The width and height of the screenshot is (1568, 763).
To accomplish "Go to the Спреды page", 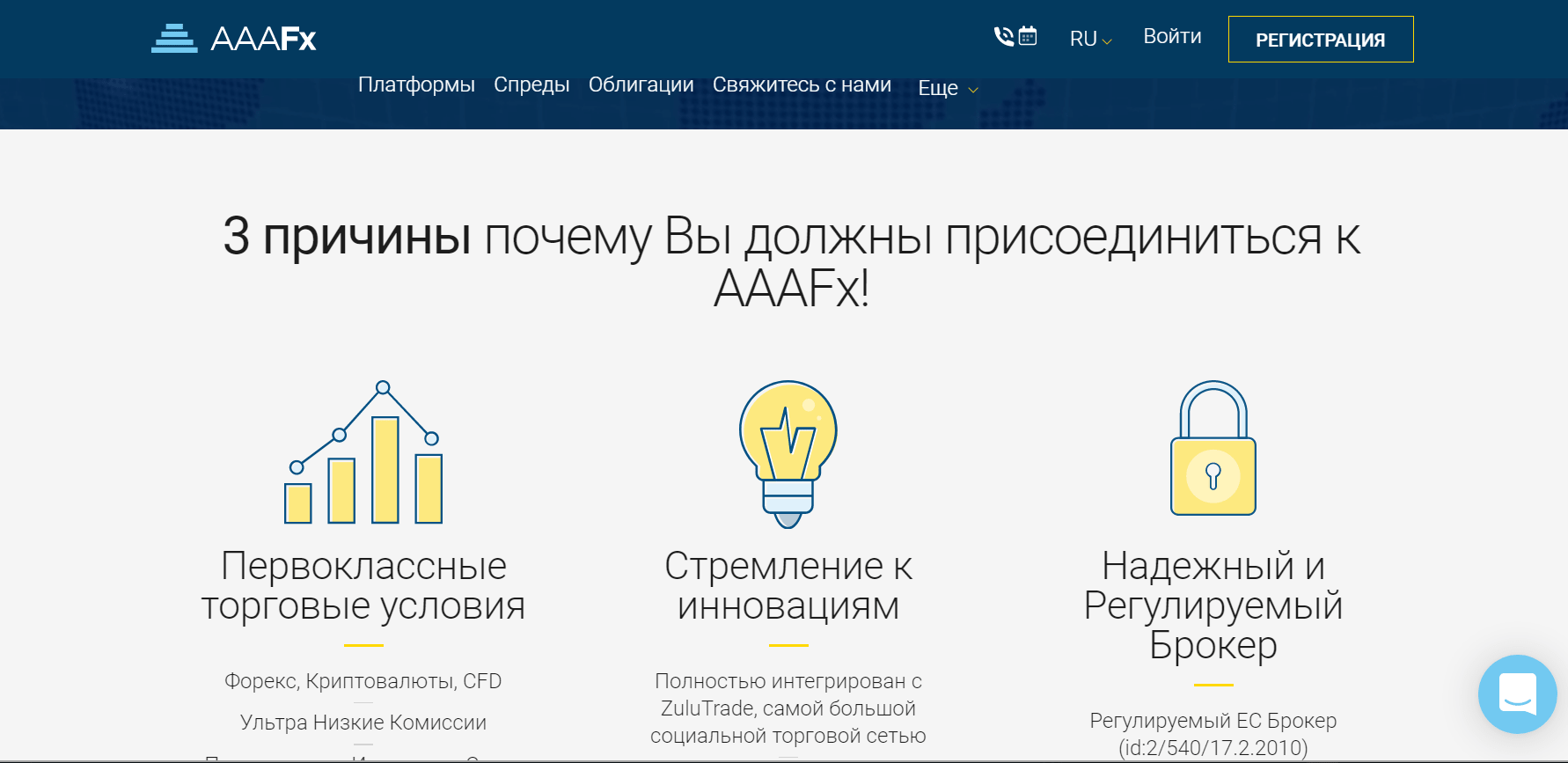I will point(531,84).
